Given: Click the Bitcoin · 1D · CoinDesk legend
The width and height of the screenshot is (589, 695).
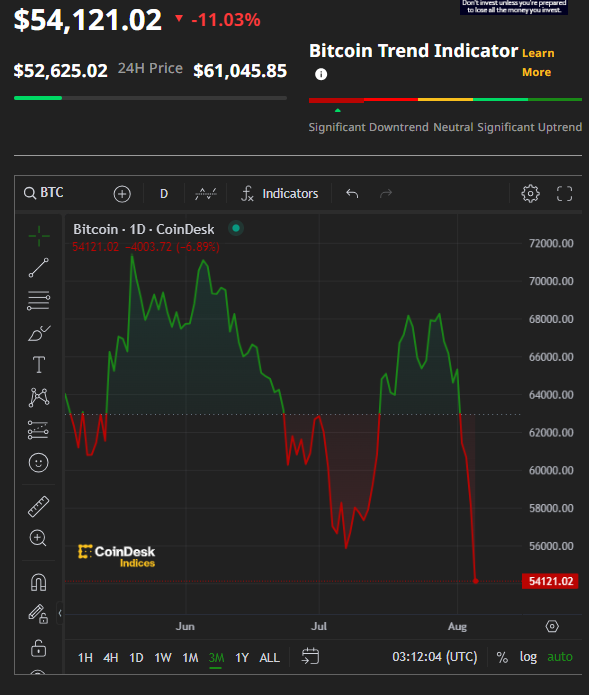Looking at the screenshot, I should pos(144,229).
